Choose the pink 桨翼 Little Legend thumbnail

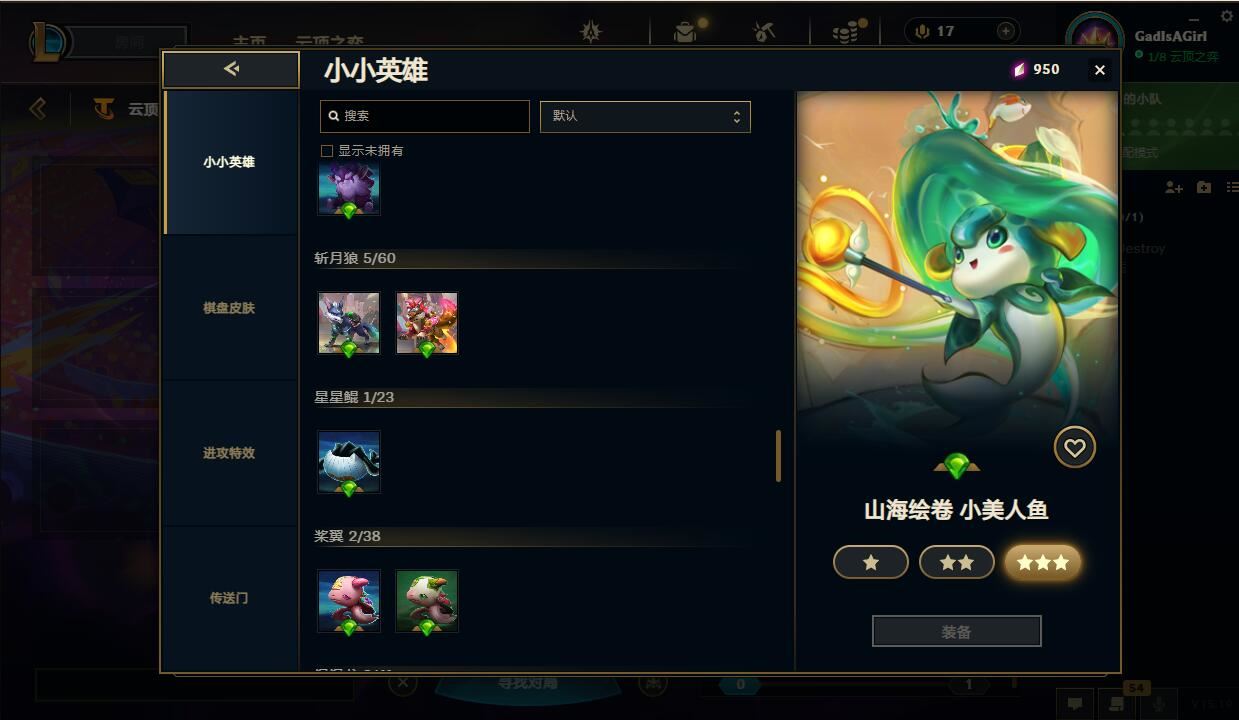(349, 602)
